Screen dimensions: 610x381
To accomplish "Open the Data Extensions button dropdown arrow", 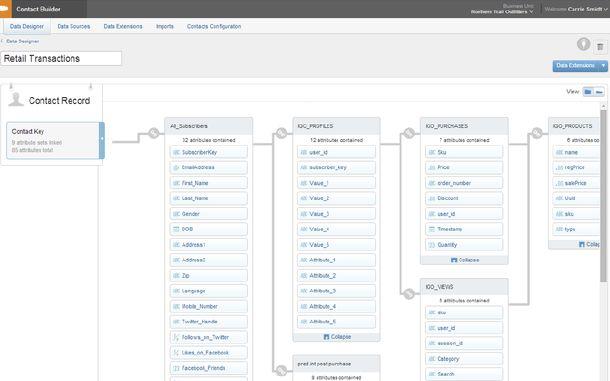I will [x=603, y=65].
